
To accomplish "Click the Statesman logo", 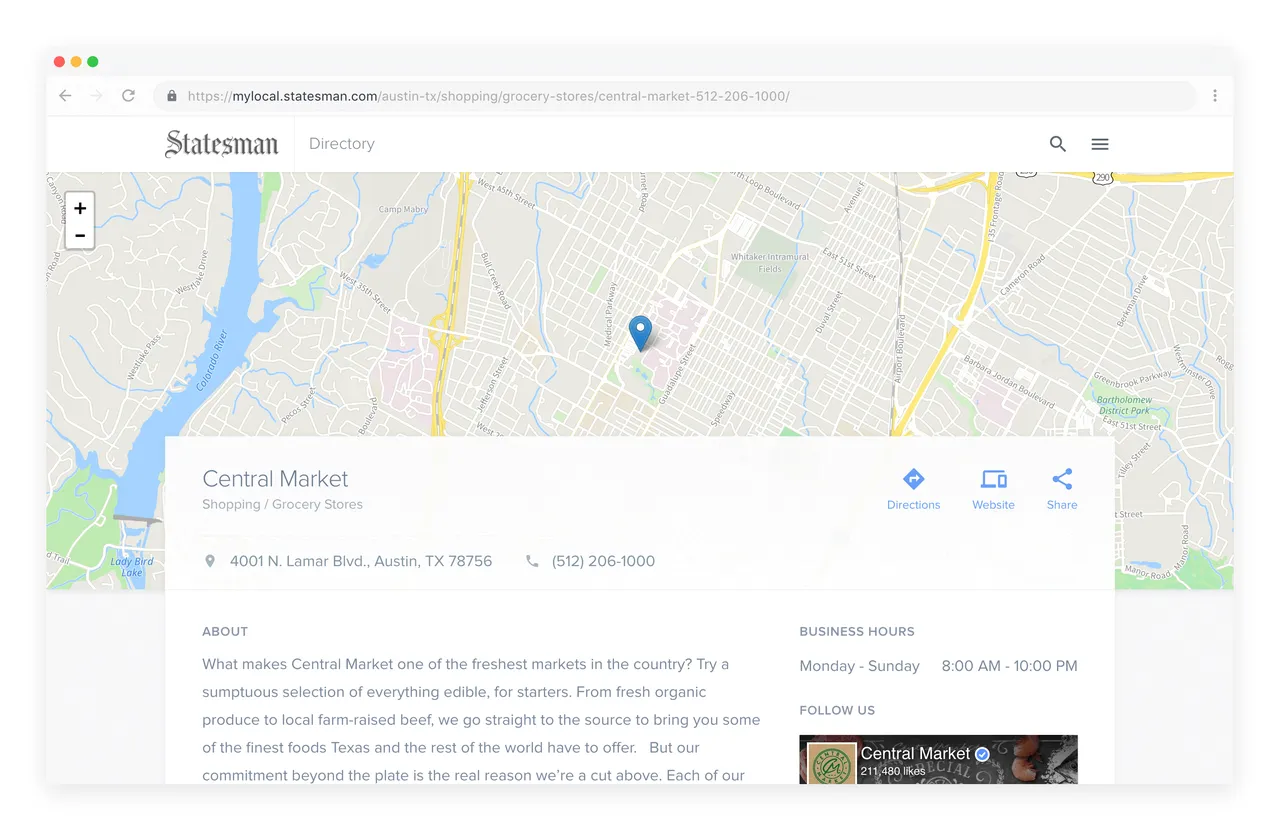I will pyautogui.click(x=222, y=144).
